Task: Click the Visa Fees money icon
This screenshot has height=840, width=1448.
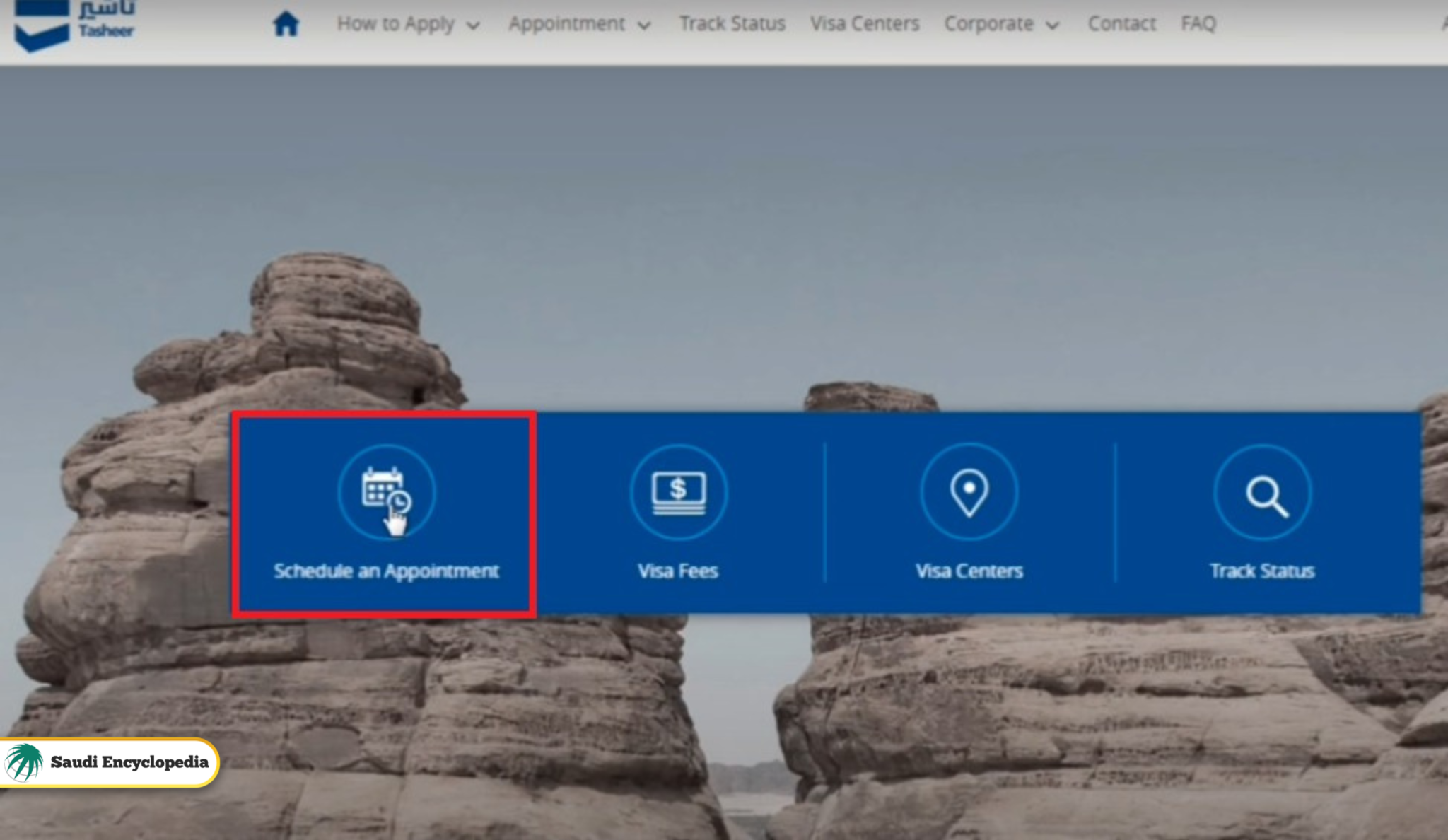Action: 678,491
